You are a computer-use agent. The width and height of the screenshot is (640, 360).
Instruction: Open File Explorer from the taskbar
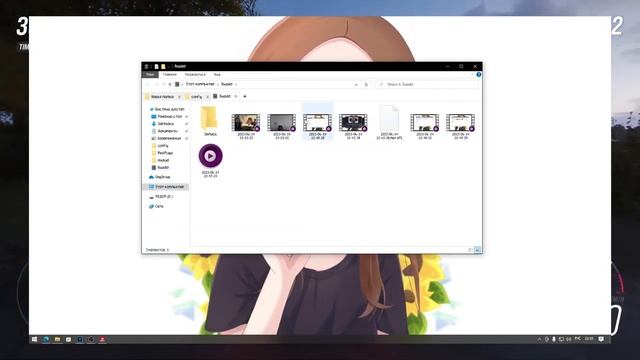tap(57, 340)
